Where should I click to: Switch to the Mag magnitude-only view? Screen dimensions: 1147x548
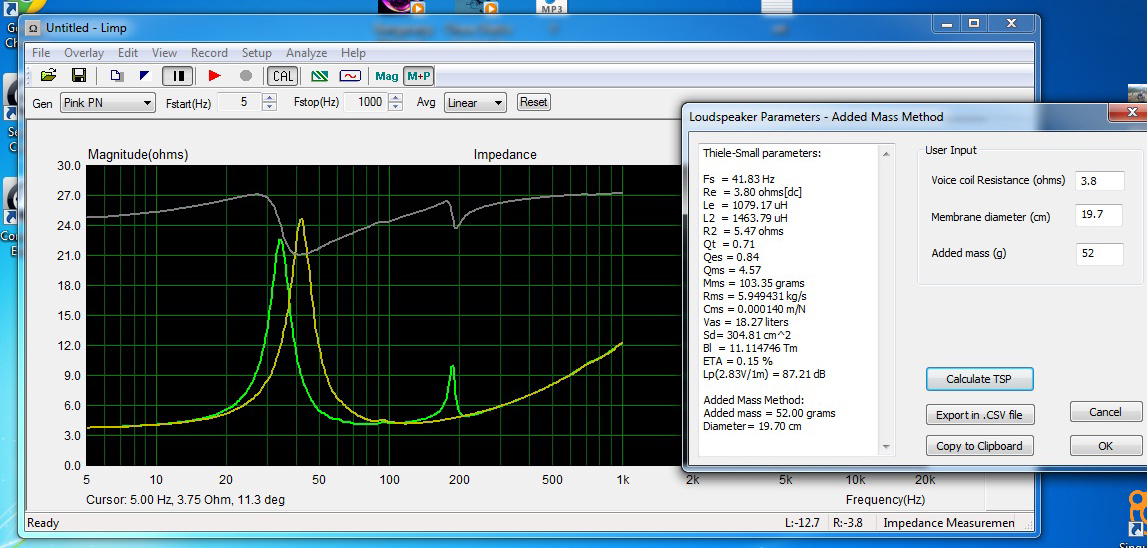(x=386, y=75)
